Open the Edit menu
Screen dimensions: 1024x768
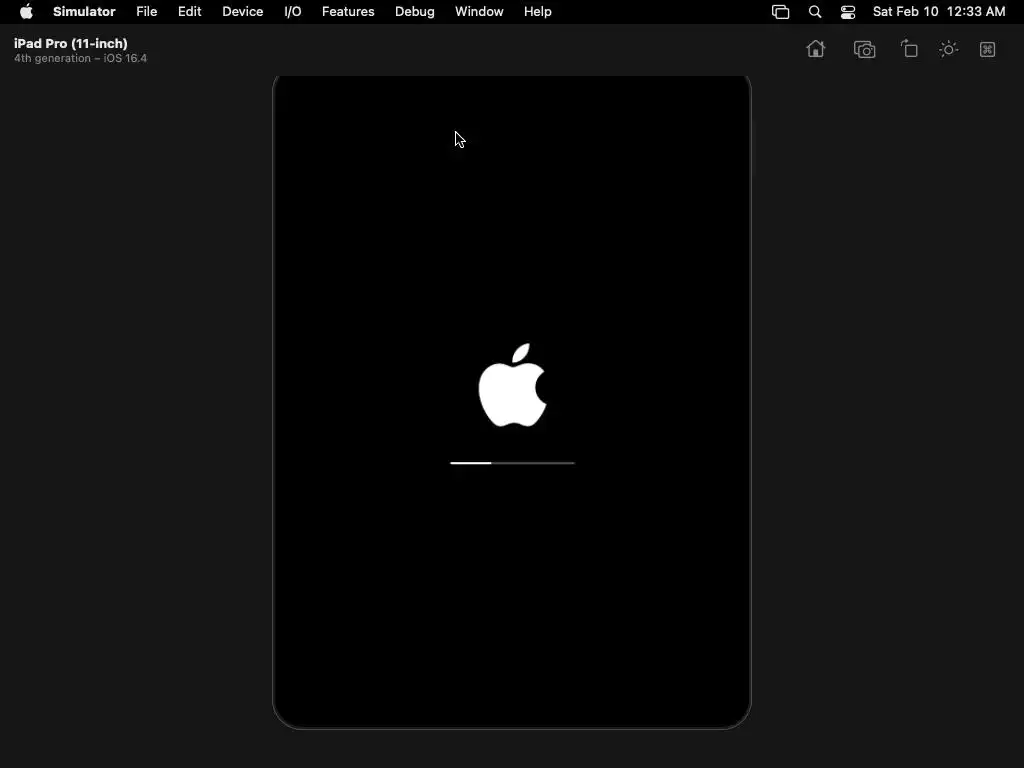click(189, 12)
